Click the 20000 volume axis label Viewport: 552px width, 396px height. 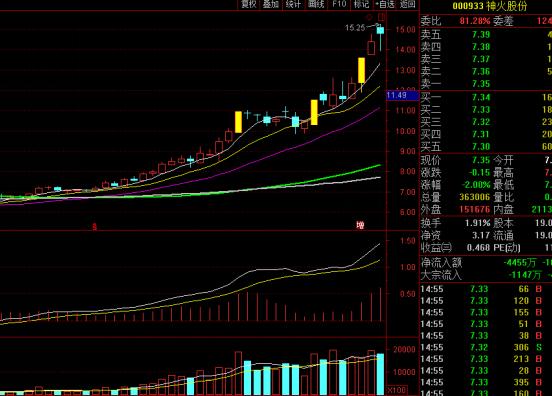404,350
